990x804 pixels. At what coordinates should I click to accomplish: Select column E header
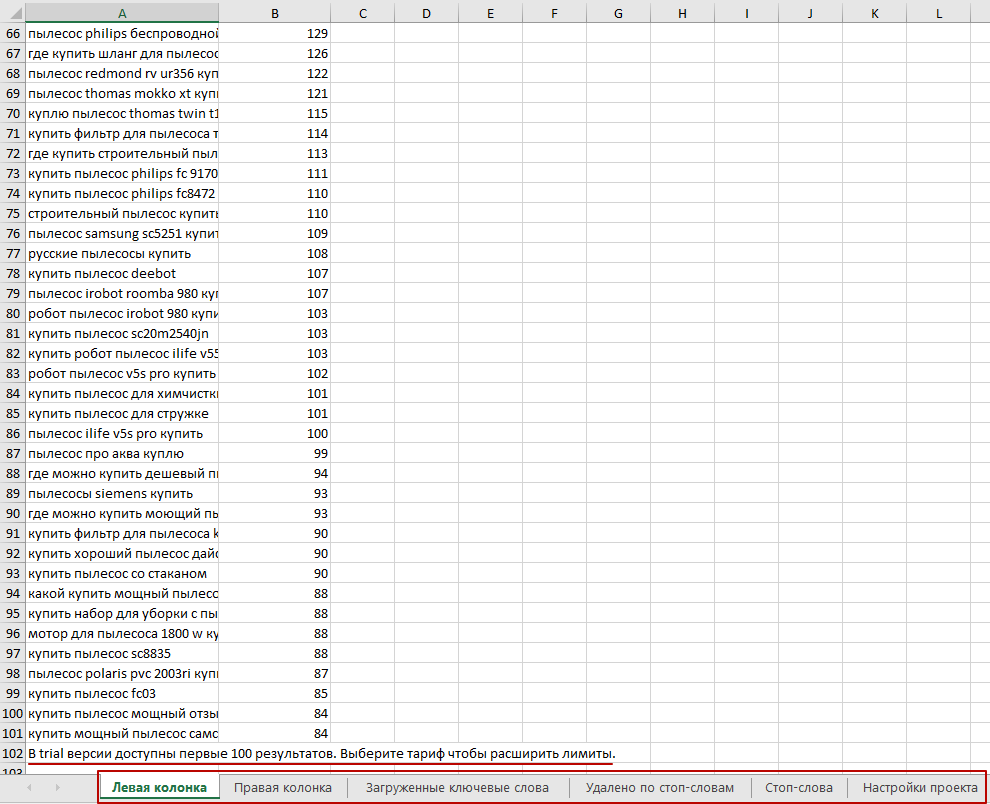[x=491, y=13]
